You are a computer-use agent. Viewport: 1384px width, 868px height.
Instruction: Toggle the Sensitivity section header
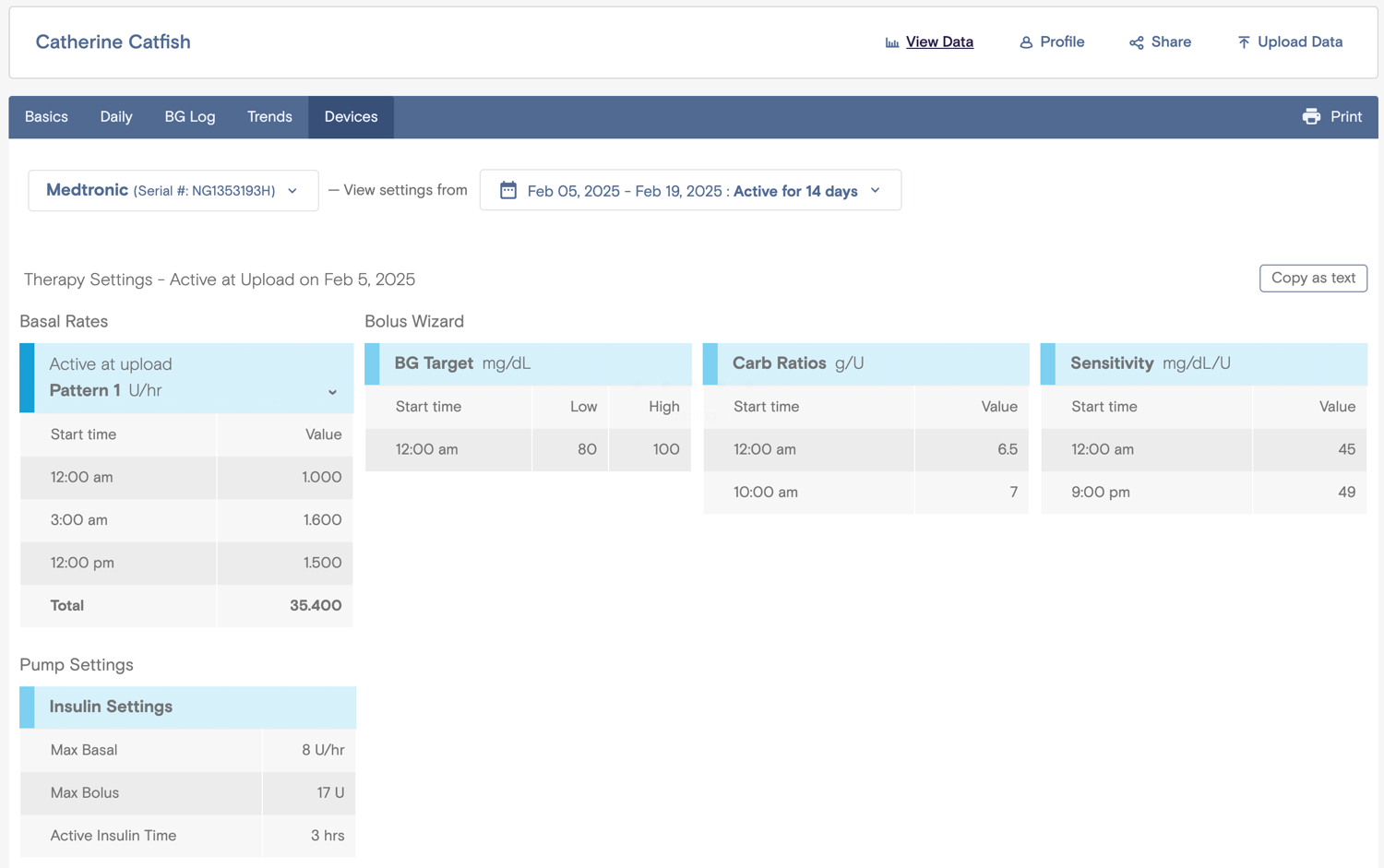coord(1203,363)
